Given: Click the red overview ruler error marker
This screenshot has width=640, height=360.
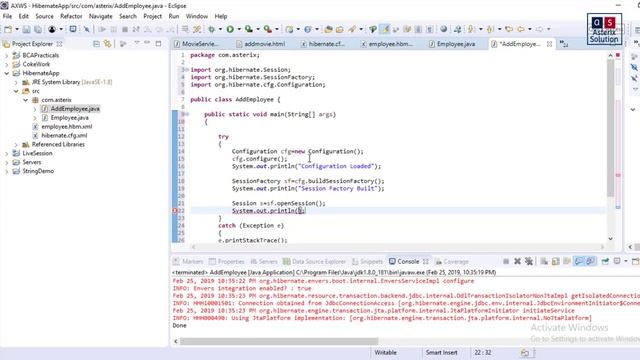Looking at the screenshot, I should coord(618,175).
